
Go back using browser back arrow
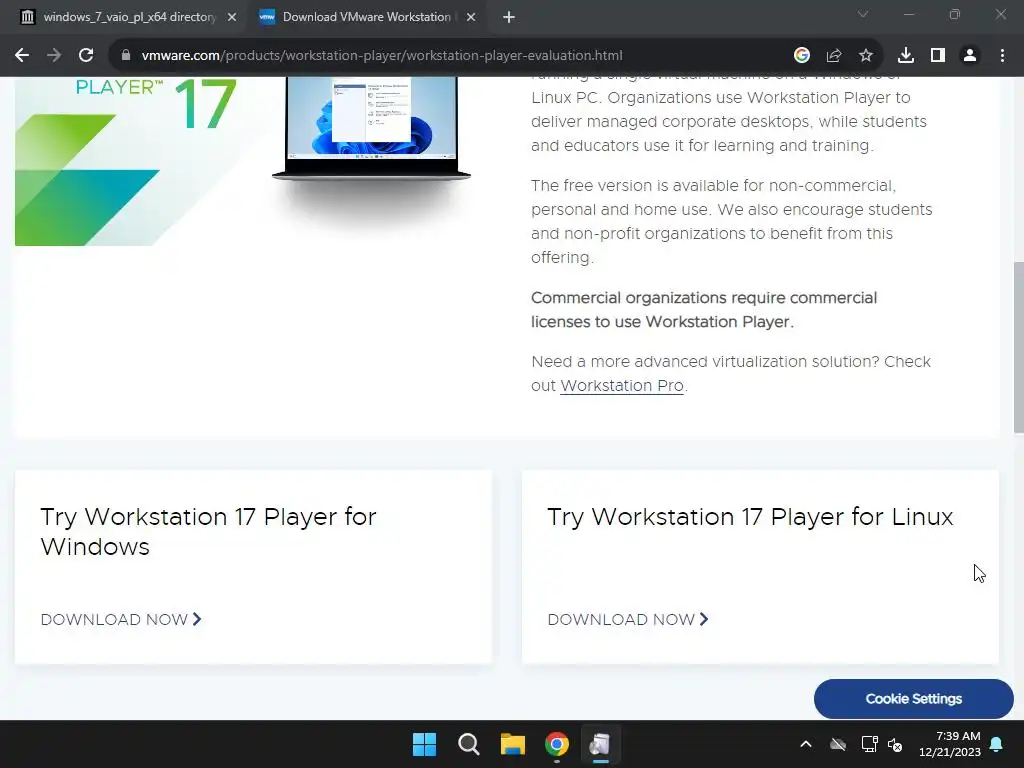click(22, 56)
